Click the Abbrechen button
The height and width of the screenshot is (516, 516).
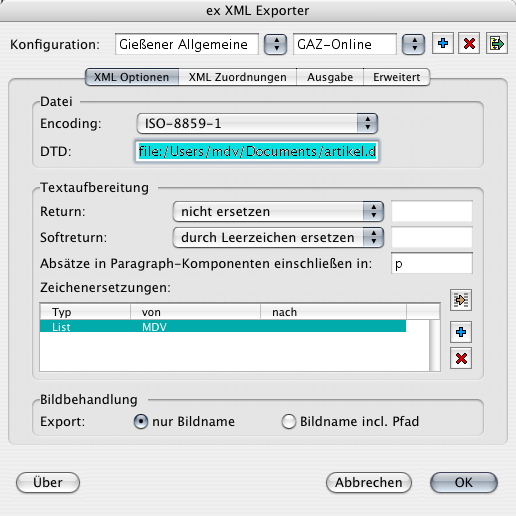369,482
